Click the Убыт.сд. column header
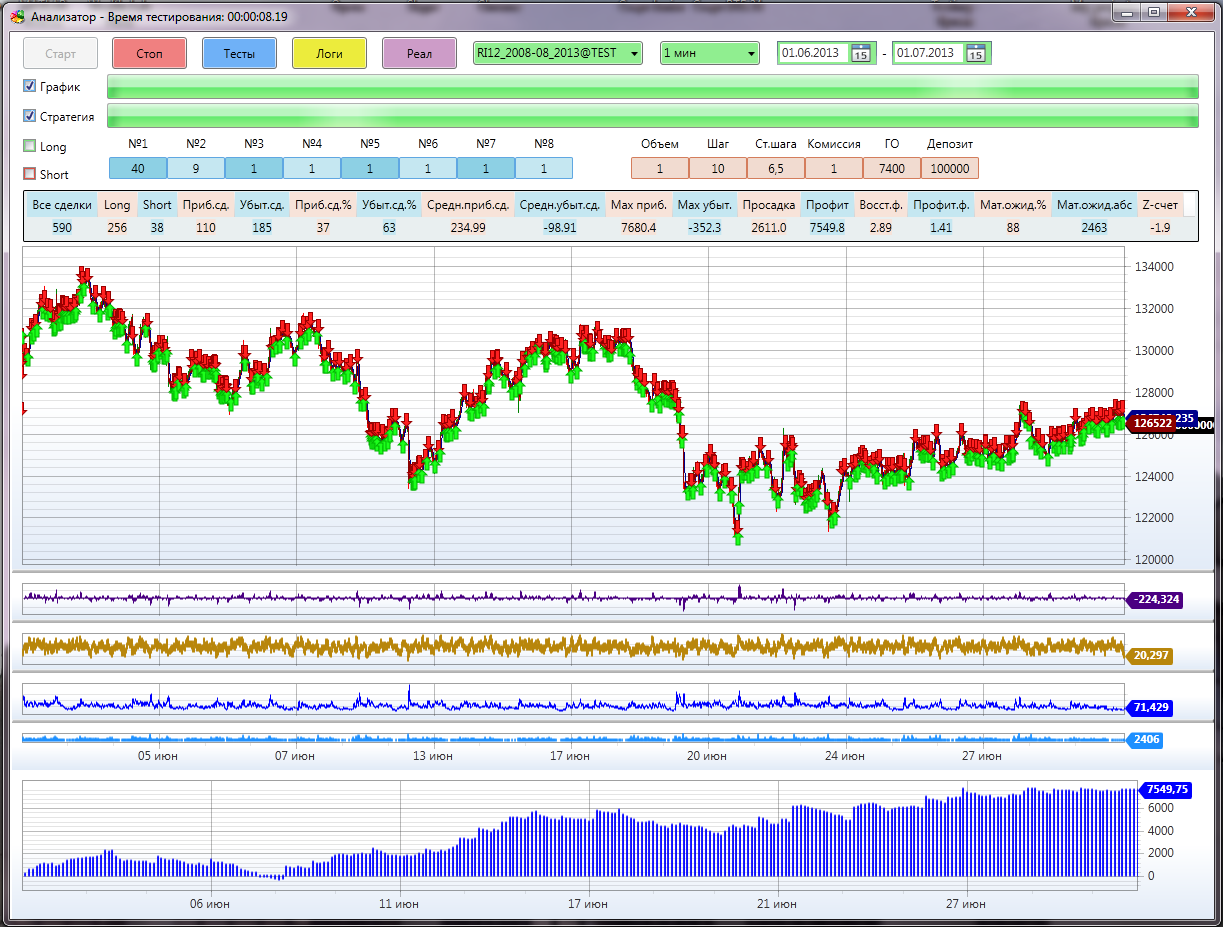Image resolution: width=1223 pixels, height=927 pixels. (x=263, y=205)
